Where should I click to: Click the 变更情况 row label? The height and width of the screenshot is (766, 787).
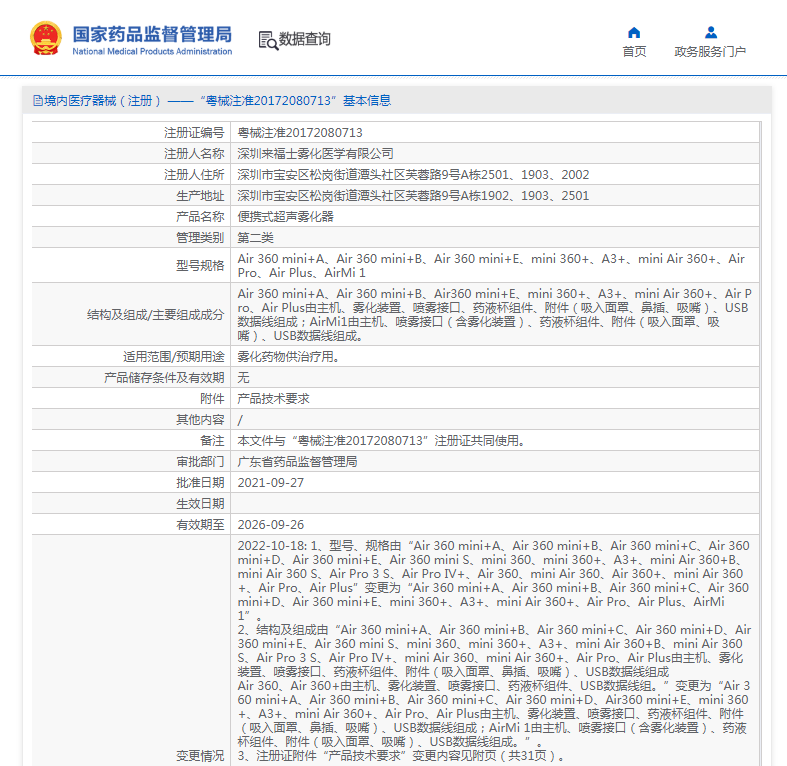(200, 755)
